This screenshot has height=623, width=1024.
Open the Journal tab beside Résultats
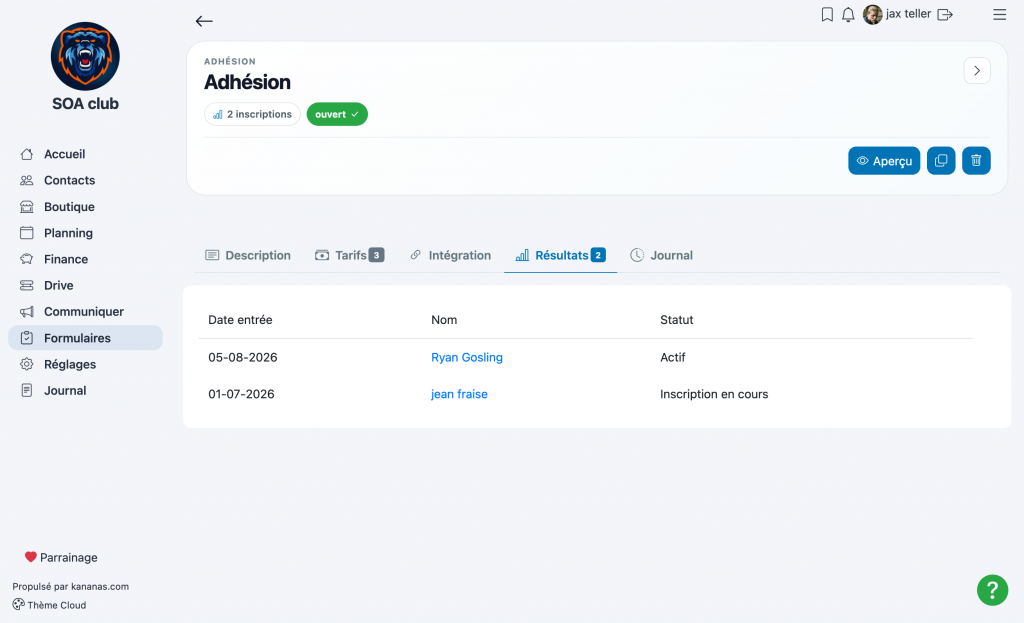[662, 255]
